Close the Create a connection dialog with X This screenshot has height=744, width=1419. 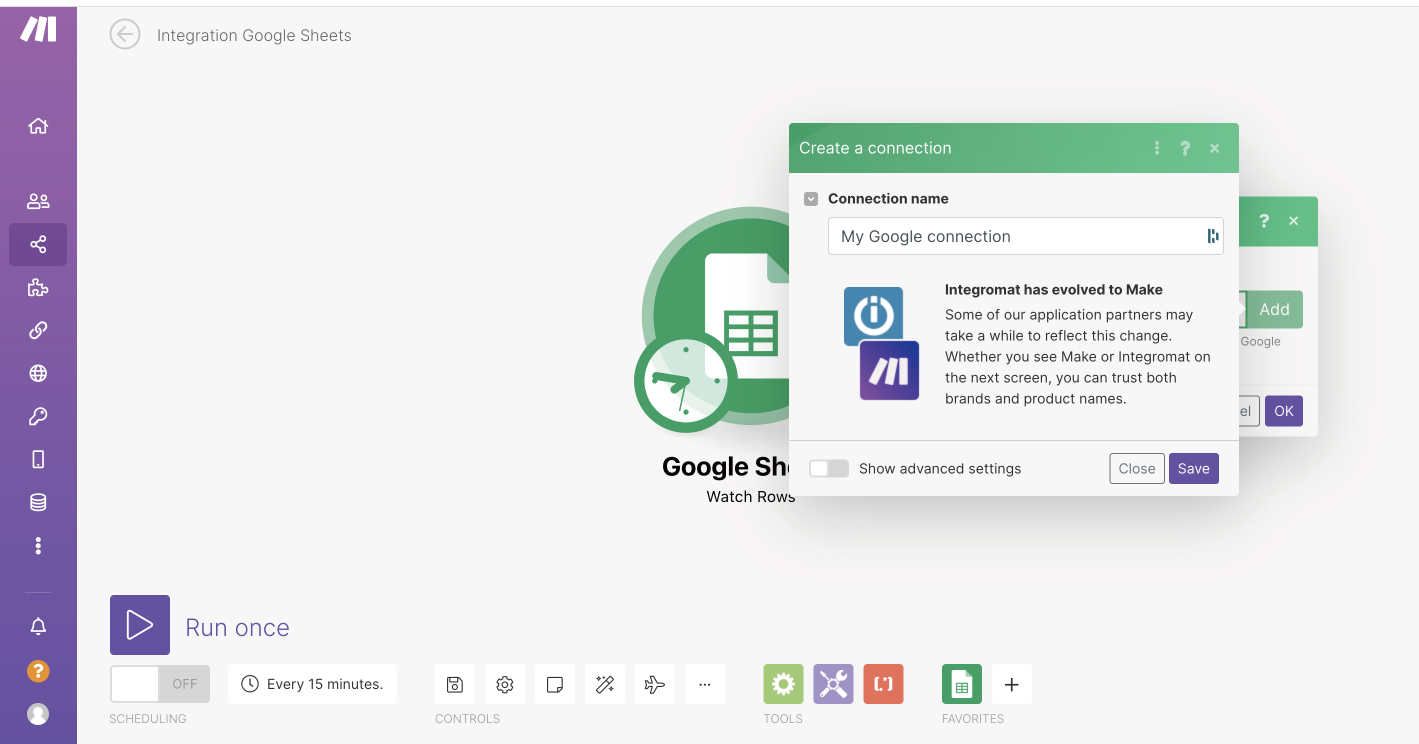(1215, 148)
